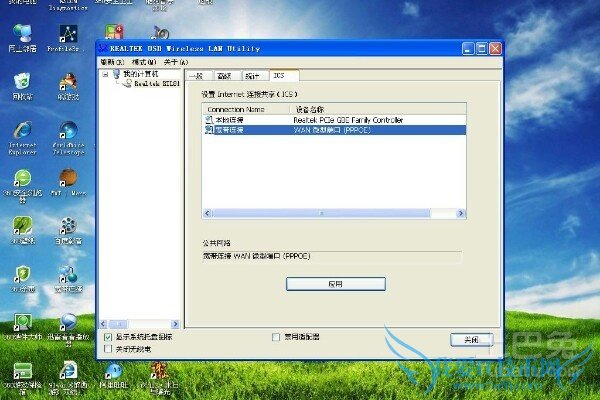The height and width of the screenshot is (400, 600).
Task: Click the 应用 apply button
Action: click(x=336, y=284)
